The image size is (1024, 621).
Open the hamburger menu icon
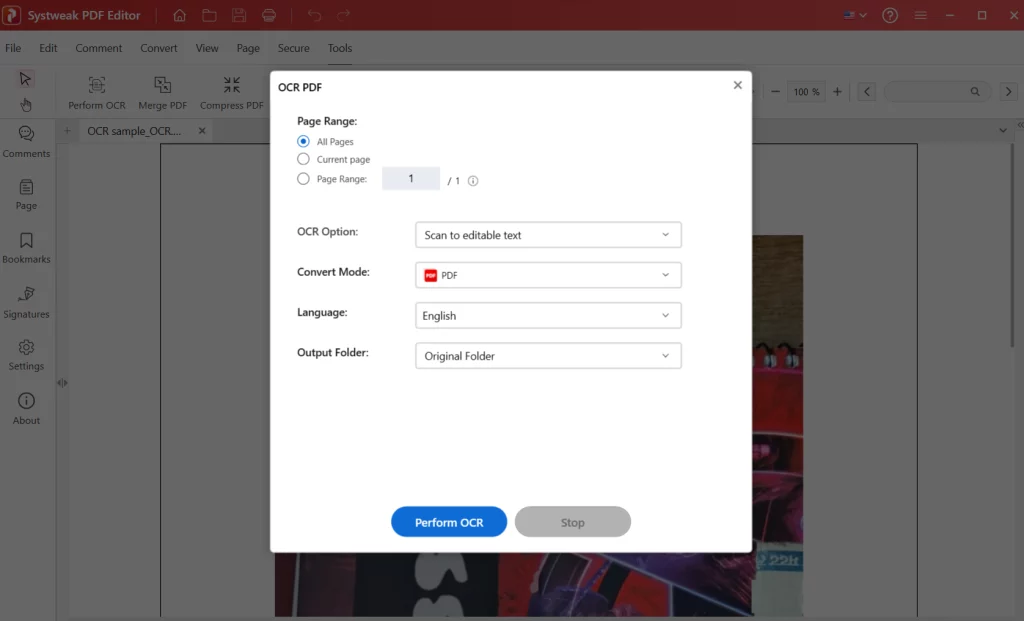[x=920, y=15]
